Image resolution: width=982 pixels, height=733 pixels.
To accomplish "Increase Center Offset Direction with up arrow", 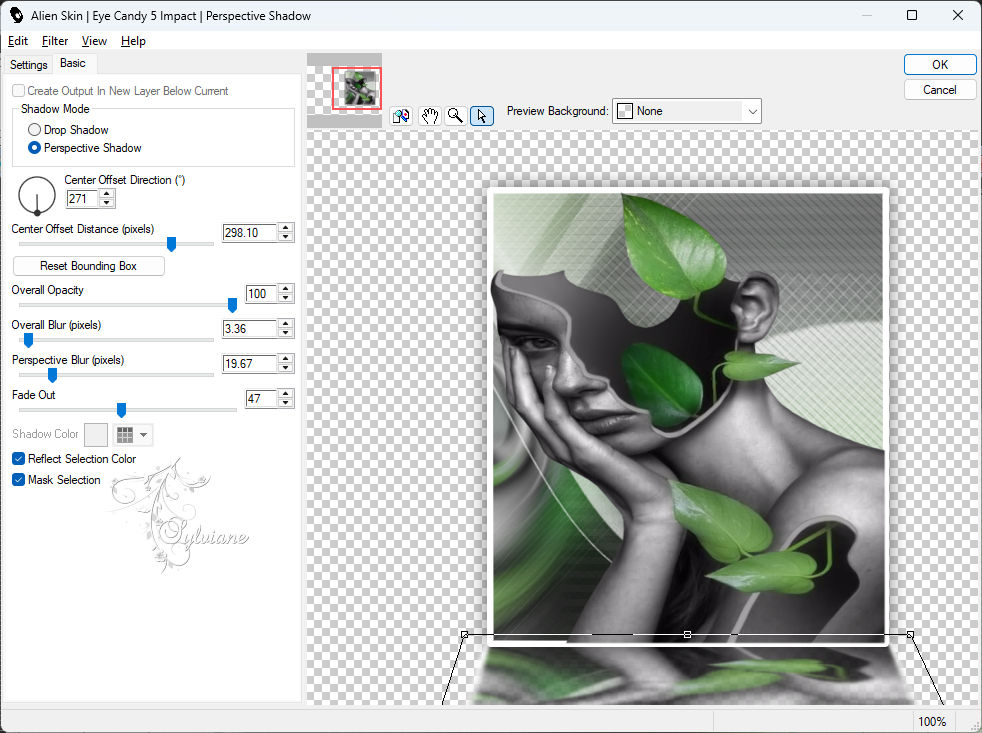I will tap(107, 194).
